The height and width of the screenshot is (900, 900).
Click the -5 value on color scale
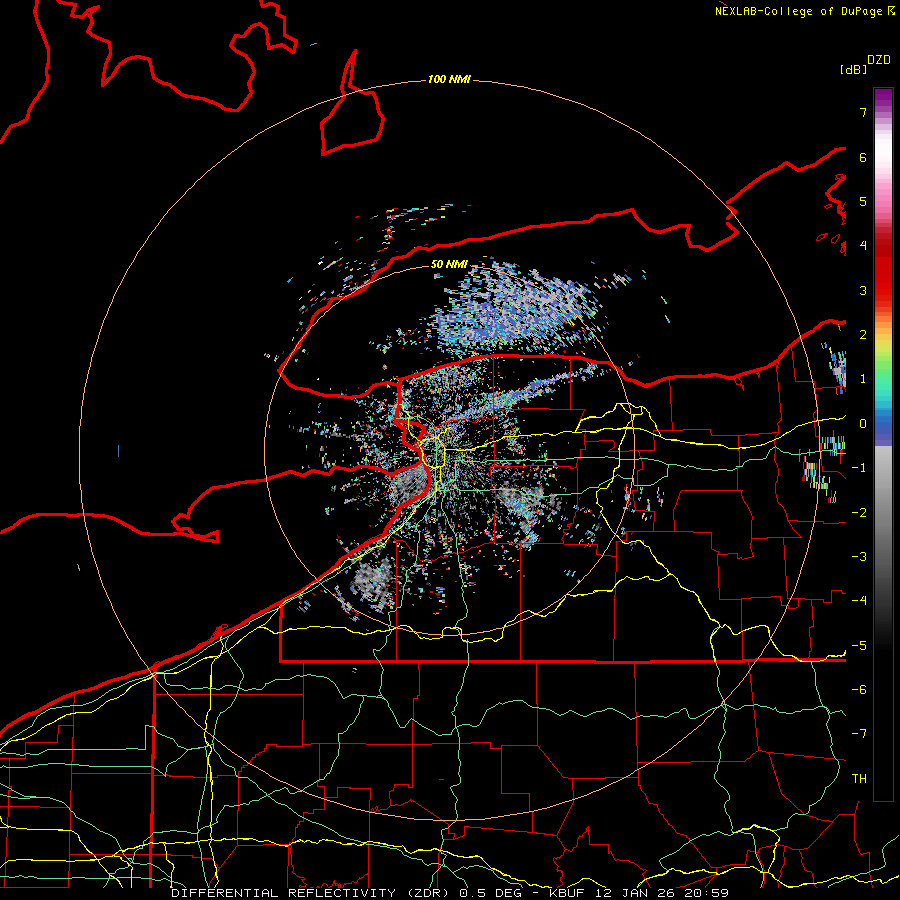pos(859,646)
